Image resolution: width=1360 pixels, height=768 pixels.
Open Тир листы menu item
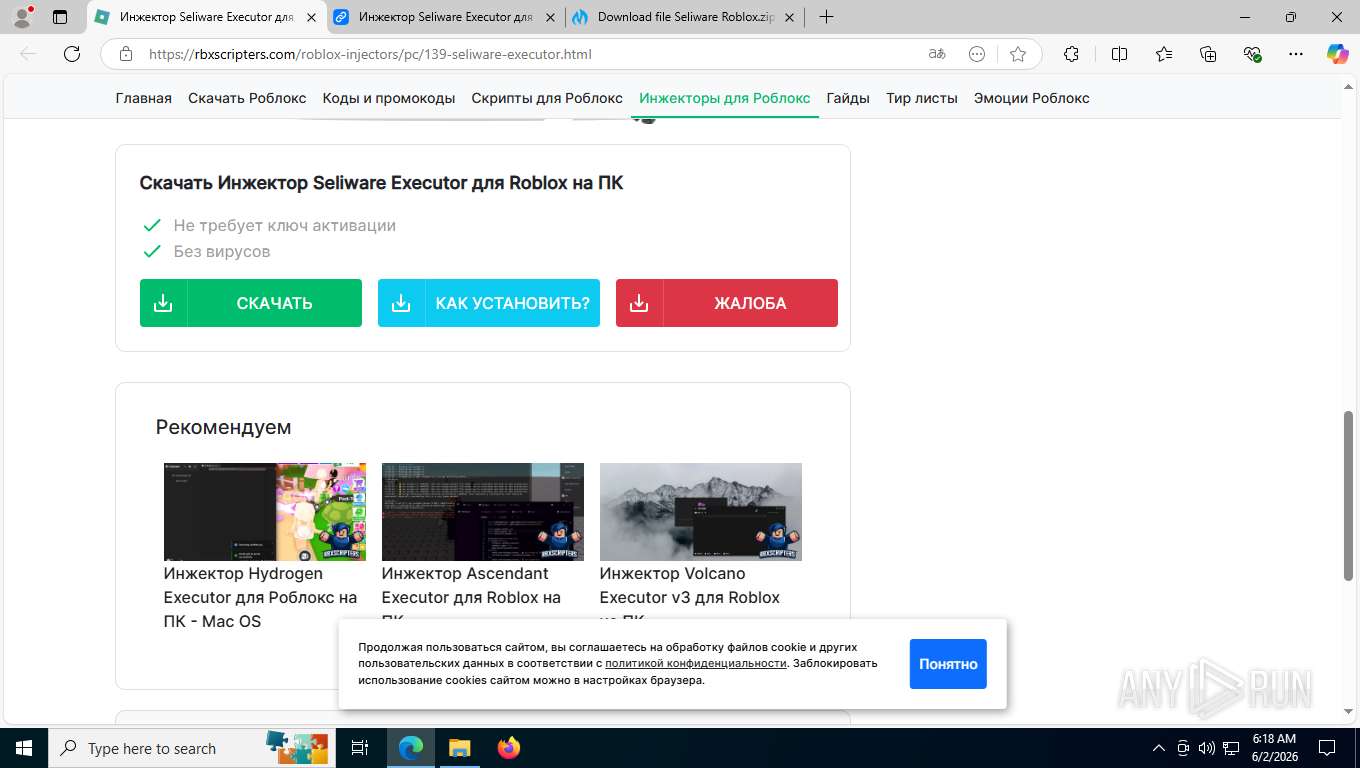[922, 98]
